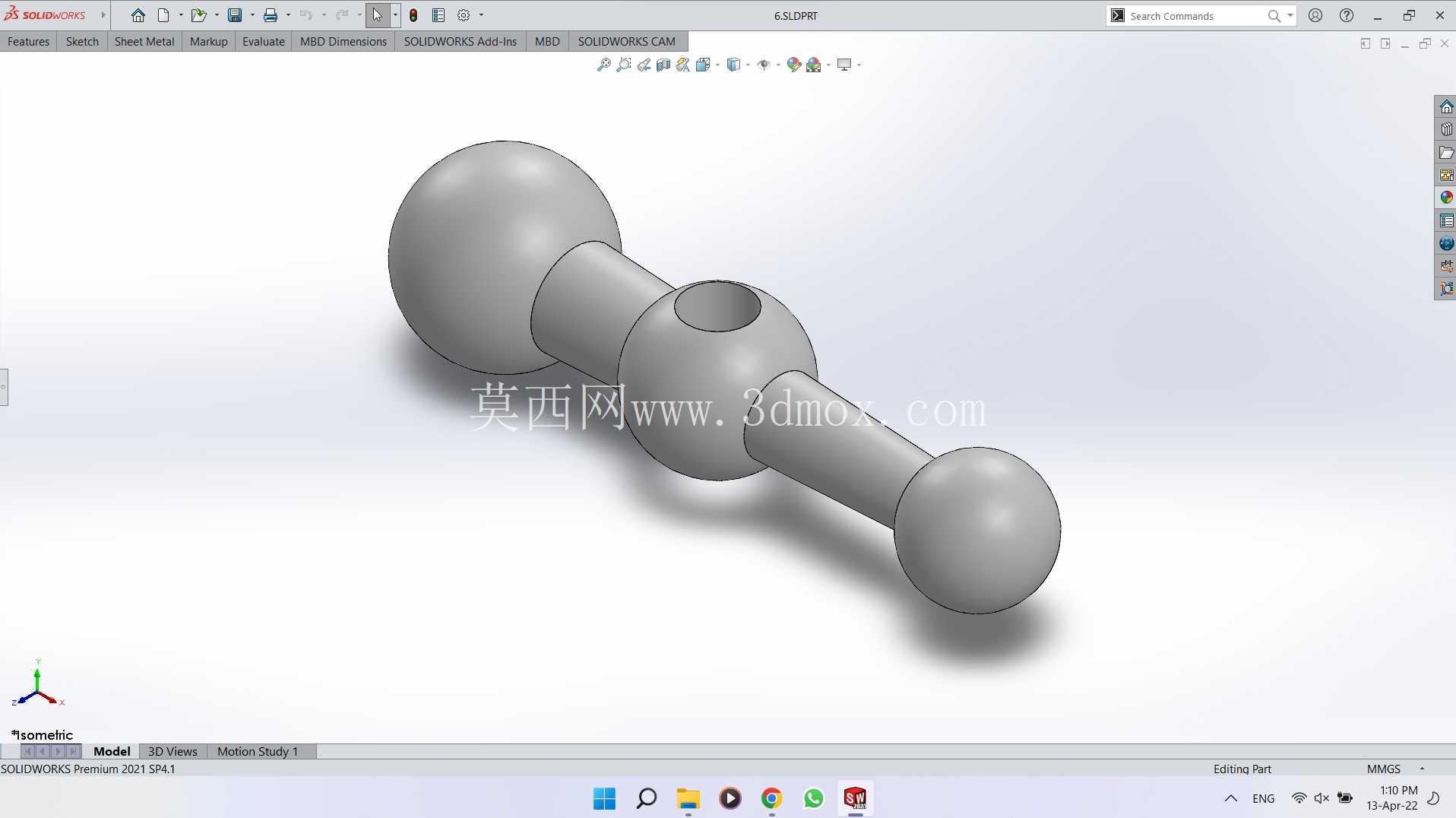Open Edit Appearance color ball icon
The width and height of the screenshot is (1456, 818).
click(x=794, y=65)
